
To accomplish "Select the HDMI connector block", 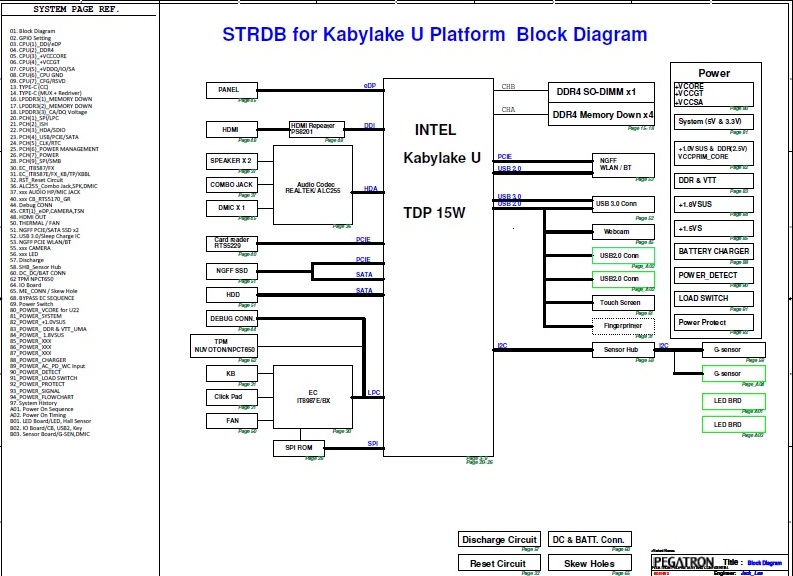I will [x=232, y=129].
